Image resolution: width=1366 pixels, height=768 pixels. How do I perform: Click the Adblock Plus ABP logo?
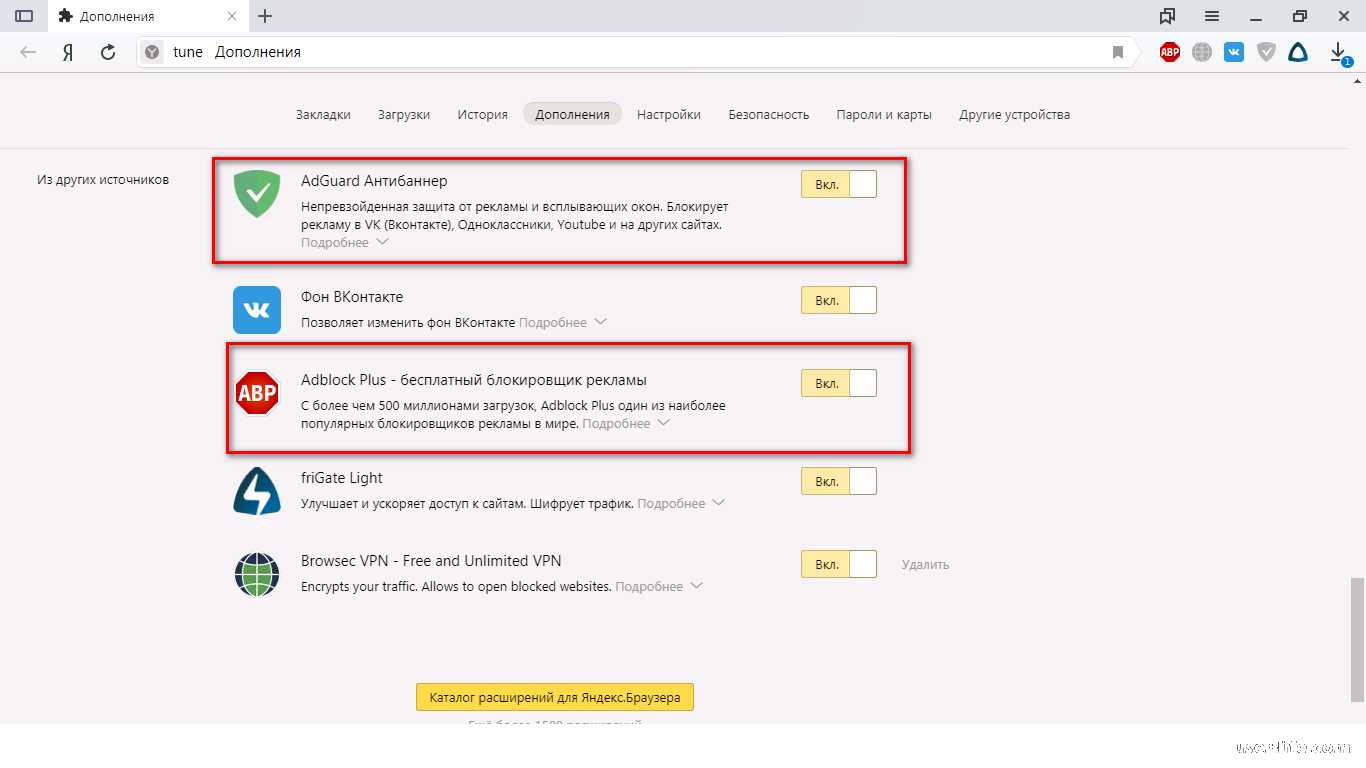[x=257, y=393]
